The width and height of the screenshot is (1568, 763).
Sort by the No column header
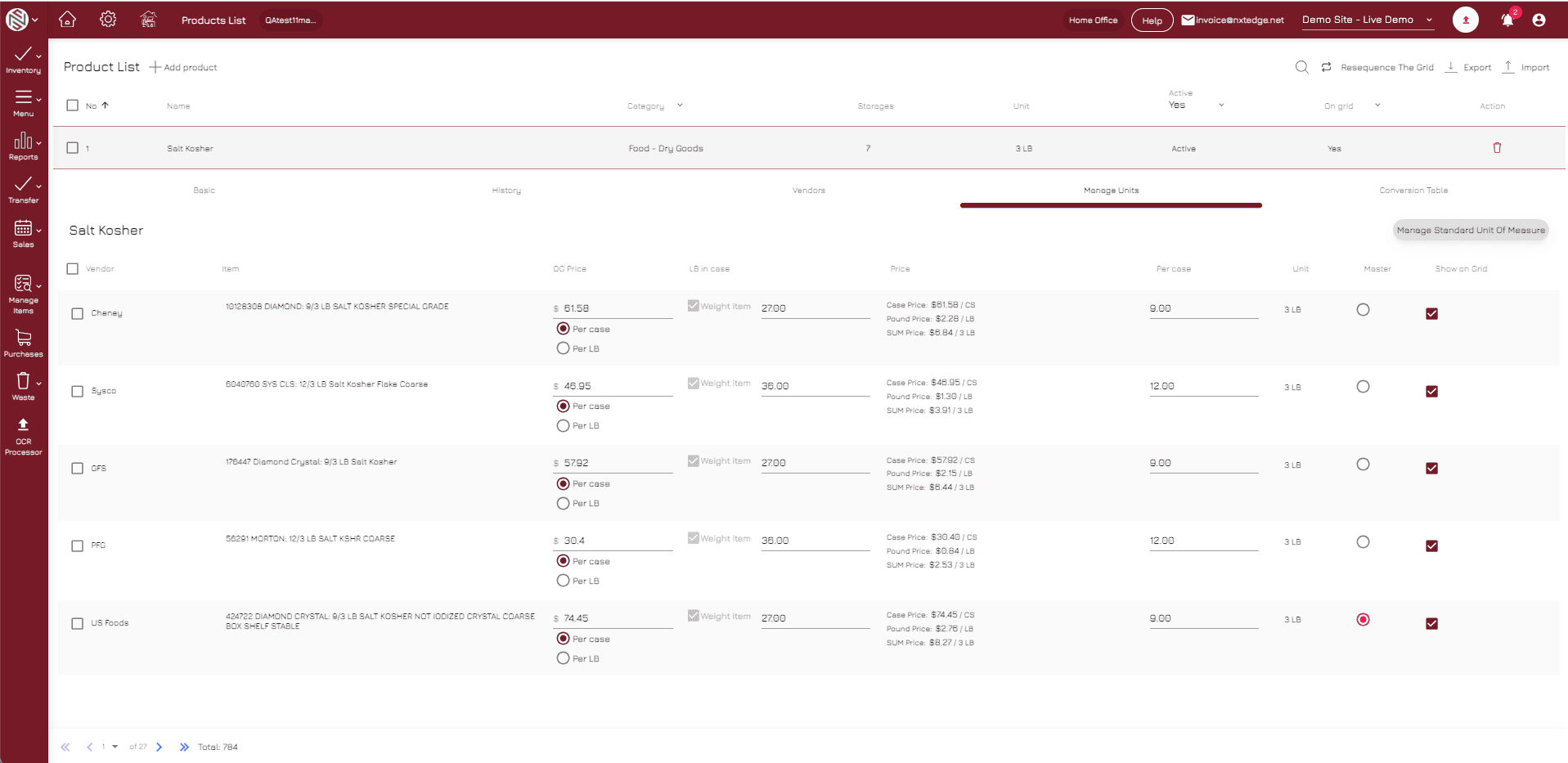[x=97, y=105]
